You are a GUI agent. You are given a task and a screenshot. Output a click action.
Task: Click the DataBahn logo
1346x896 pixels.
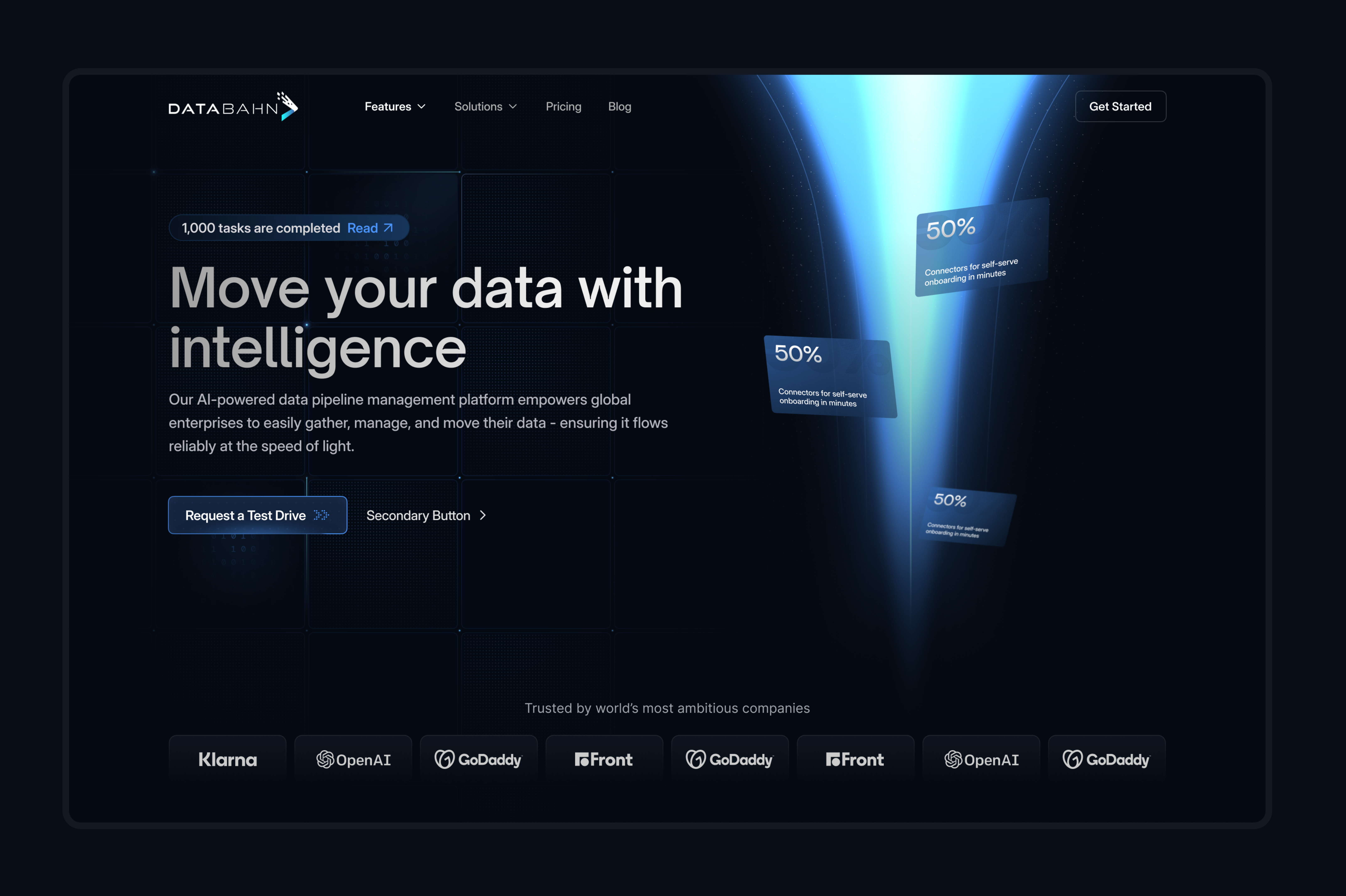pos(233,106)
